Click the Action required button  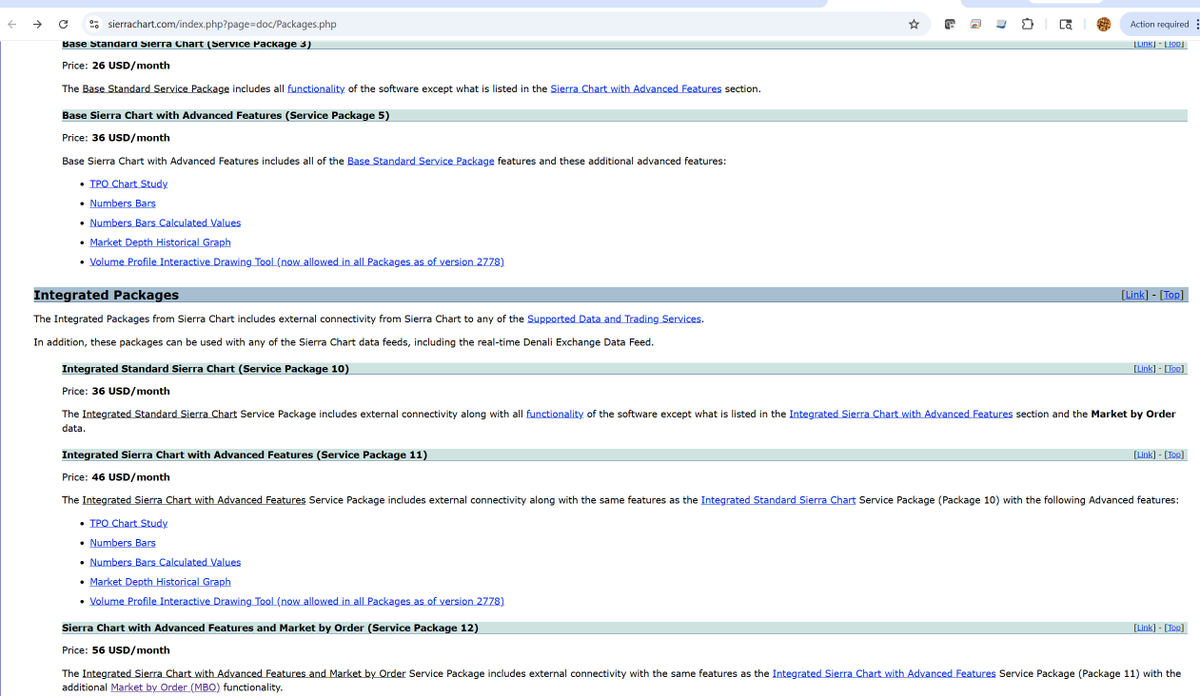coord(1159,24)
